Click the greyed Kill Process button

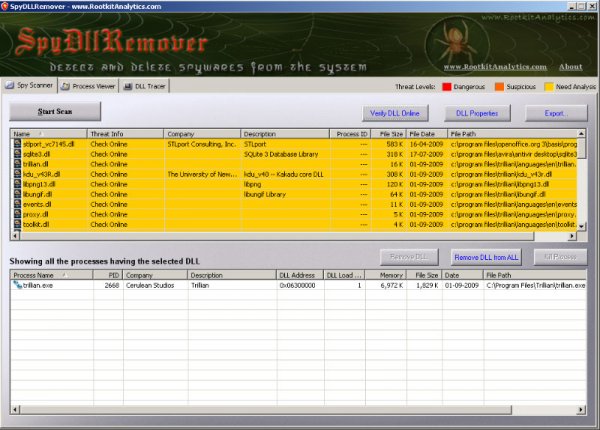(560, 257)
